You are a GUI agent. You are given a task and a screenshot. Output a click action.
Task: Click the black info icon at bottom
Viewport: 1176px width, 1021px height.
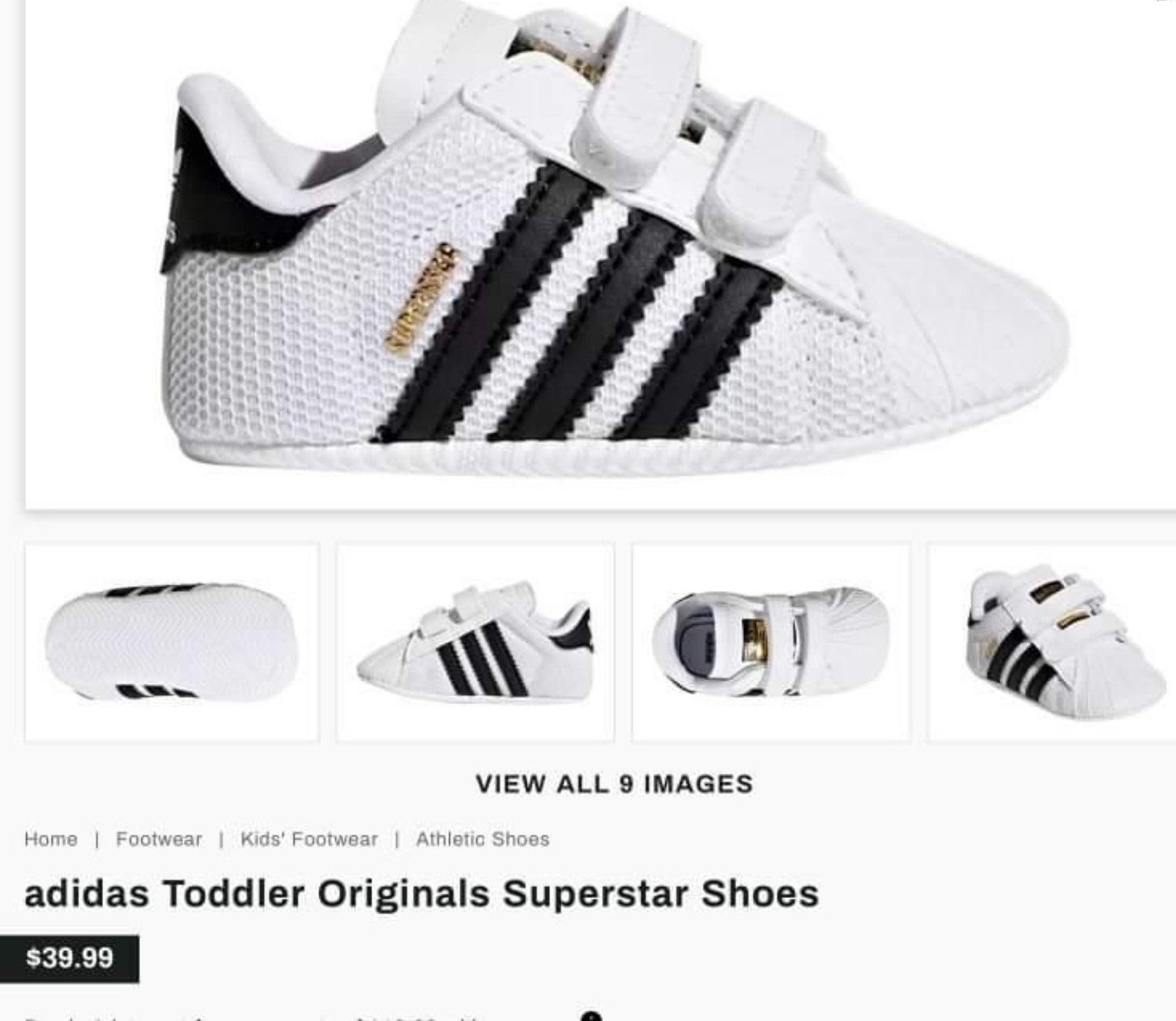click(x=591, y=1016)
